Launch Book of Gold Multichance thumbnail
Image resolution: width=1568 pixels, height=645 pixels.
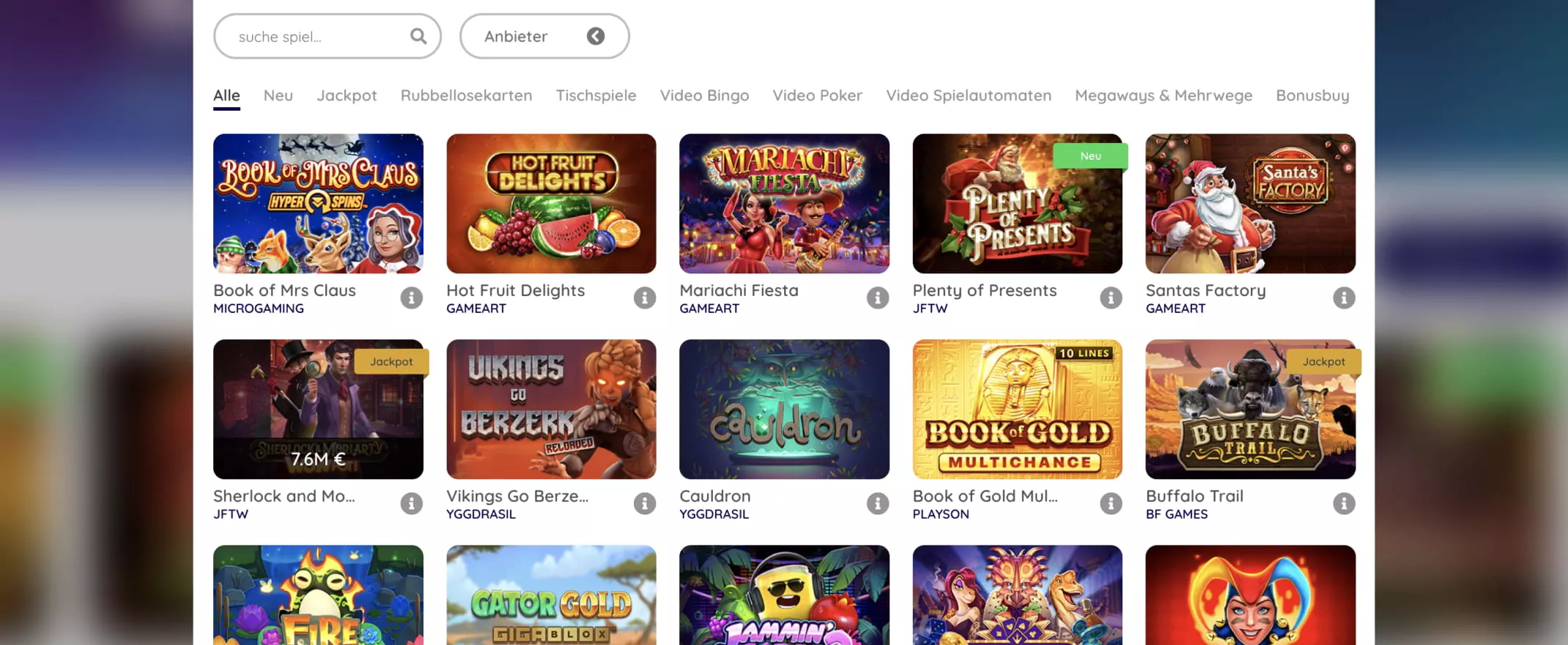[1017, 409]
